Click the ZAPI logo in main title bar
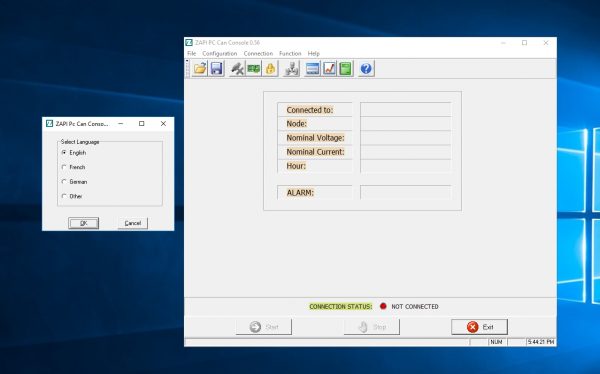This screenshot has width=600, height=374. [189, 42]
